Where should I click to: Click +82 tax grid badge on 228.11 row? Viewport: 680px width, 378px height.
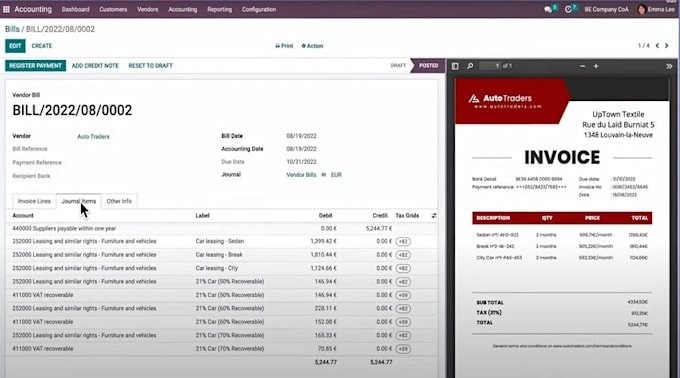403,309
